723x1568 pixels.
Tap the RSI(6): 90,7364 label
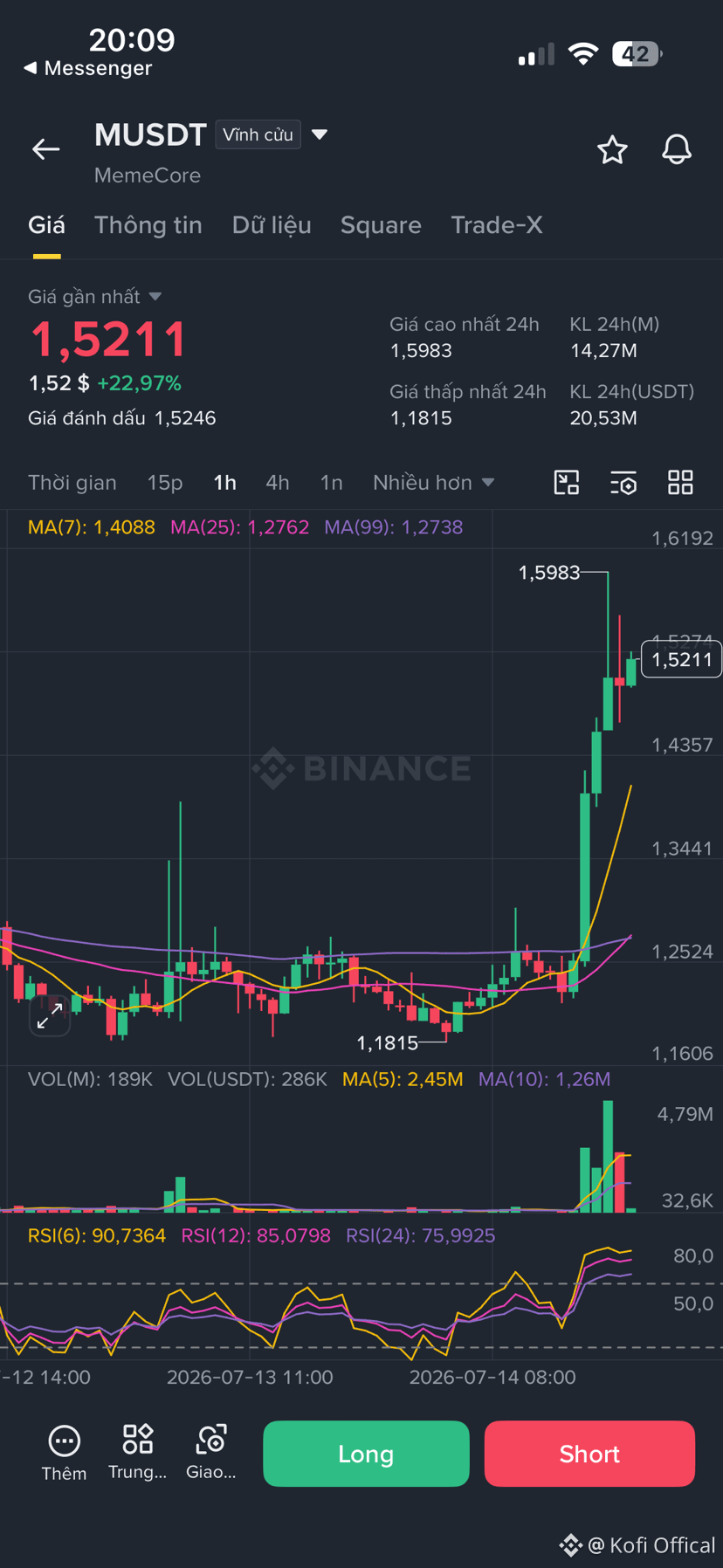(x=97, y=1236)
